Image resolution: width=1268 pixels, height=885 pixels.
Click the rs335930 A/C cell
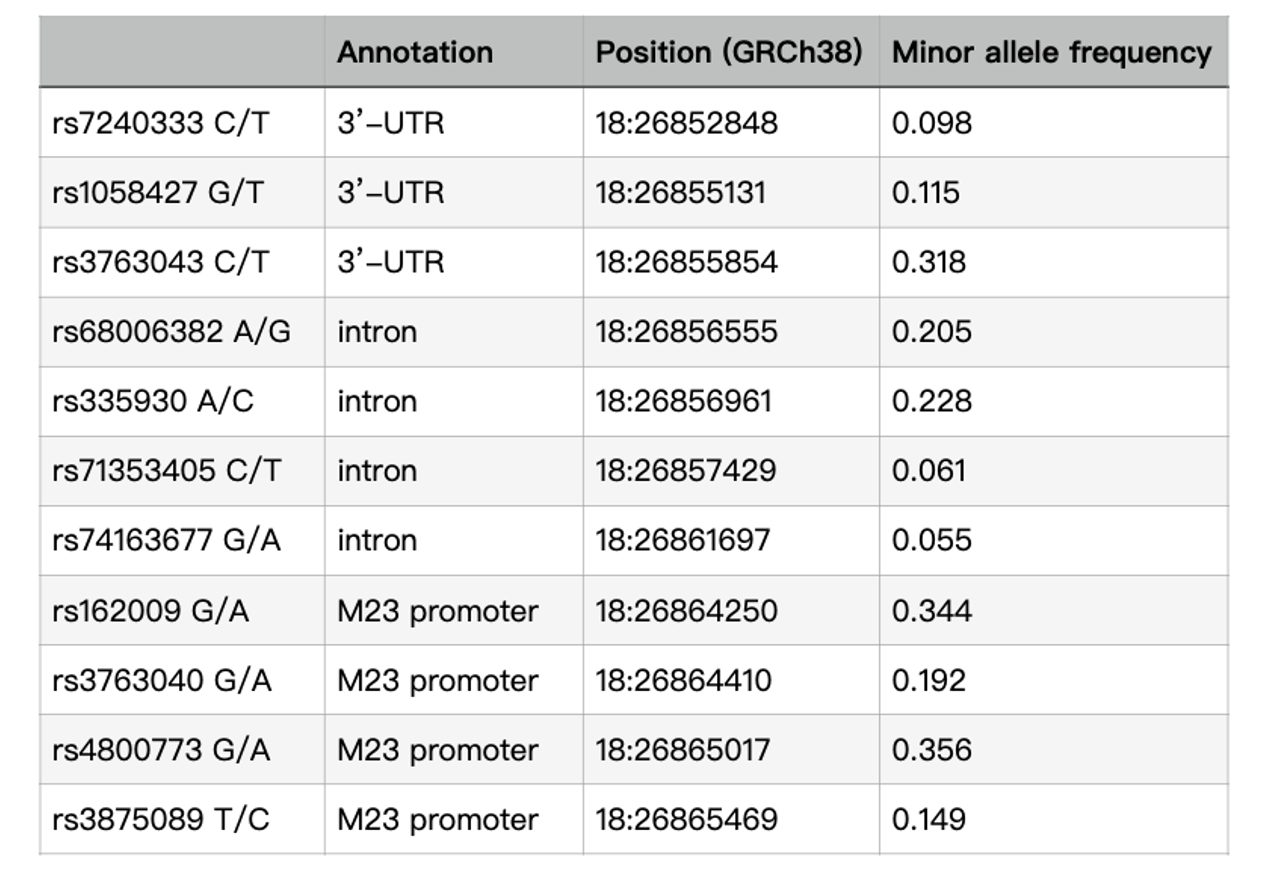pyautogui.click(x=153, y=401)
